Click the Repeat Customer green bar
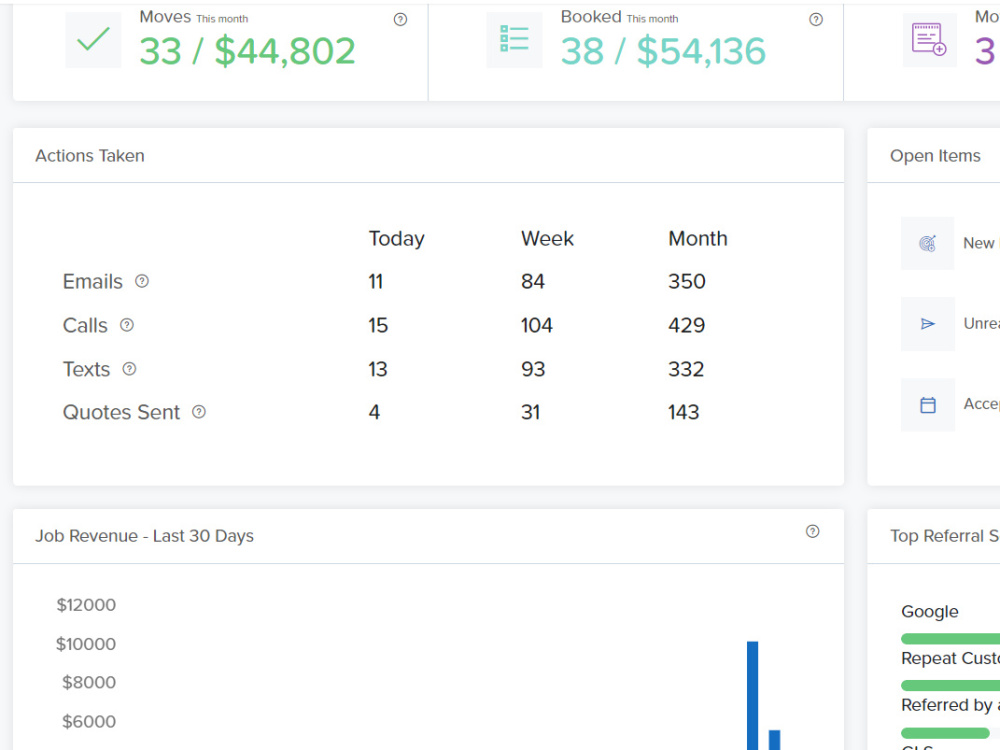Image resolution: width=1000 pixels, height=750 pixels. (x=950, y=686)
